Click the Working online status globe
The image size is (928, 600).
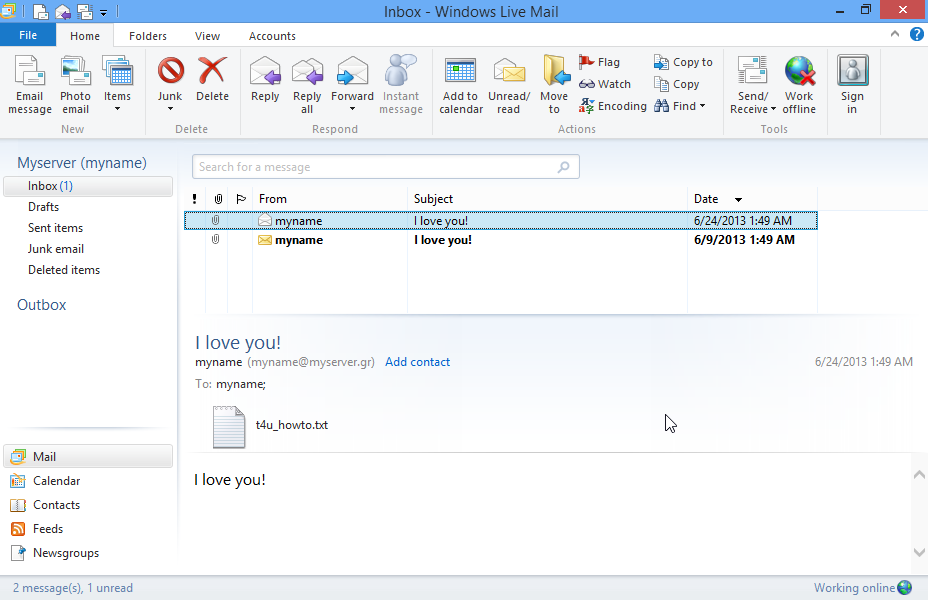pyautogui.click(x=905, y=588)
